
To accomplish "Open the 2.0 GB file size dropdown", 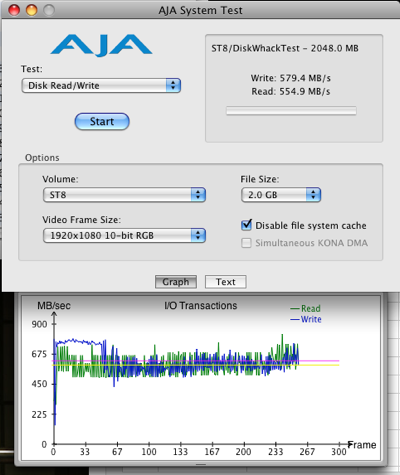I will pos(281,195).
